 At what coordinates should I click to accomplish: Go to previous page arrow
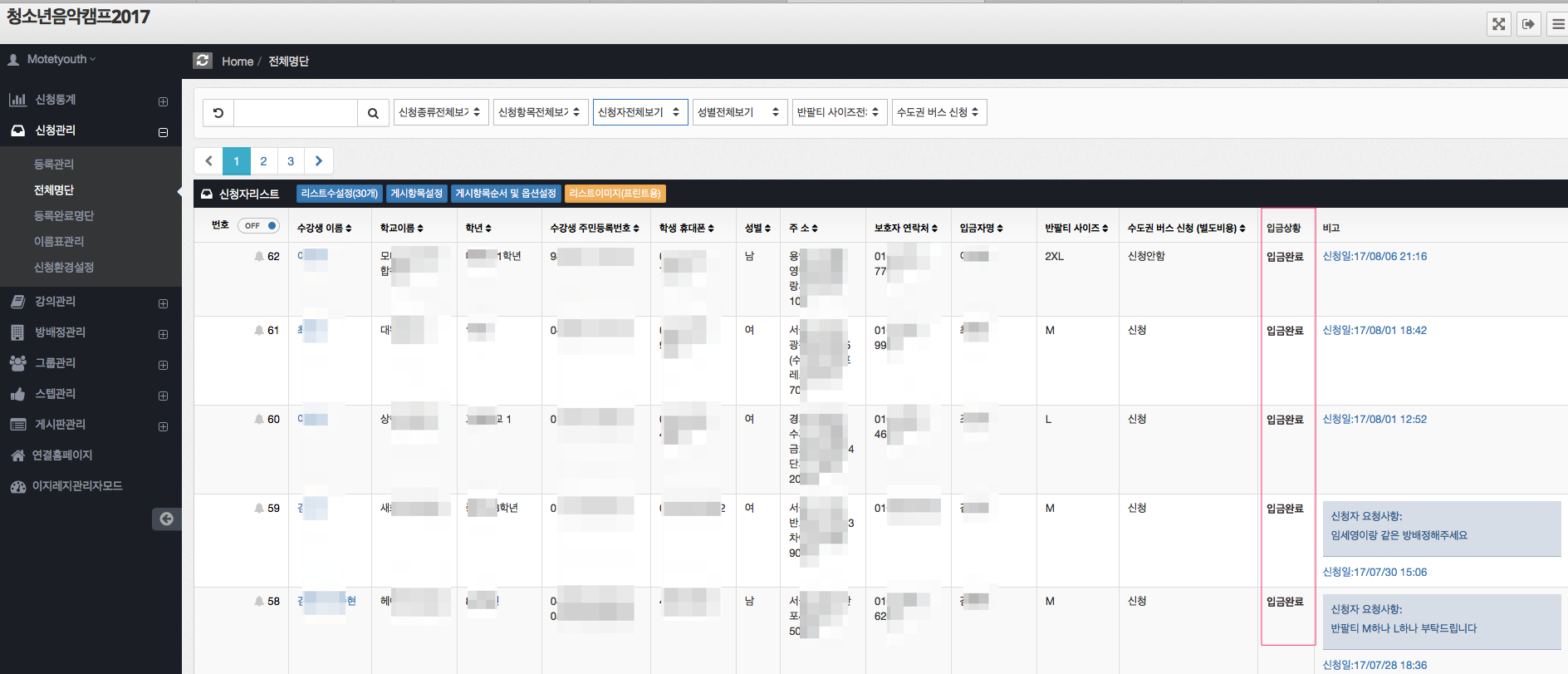click(x=208, y=161)
